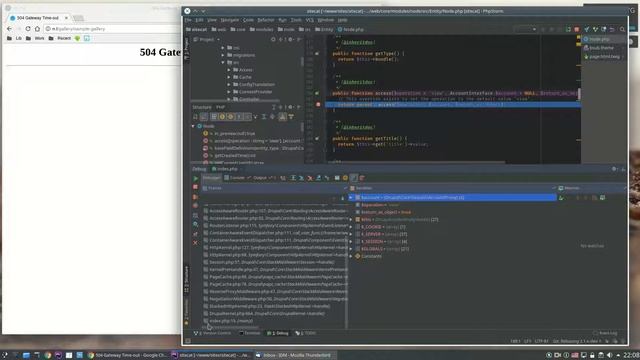
Task: Toggle the orange circle filter in the Structure toolbar
Action: pyautogui.click(x=230, y=117)
